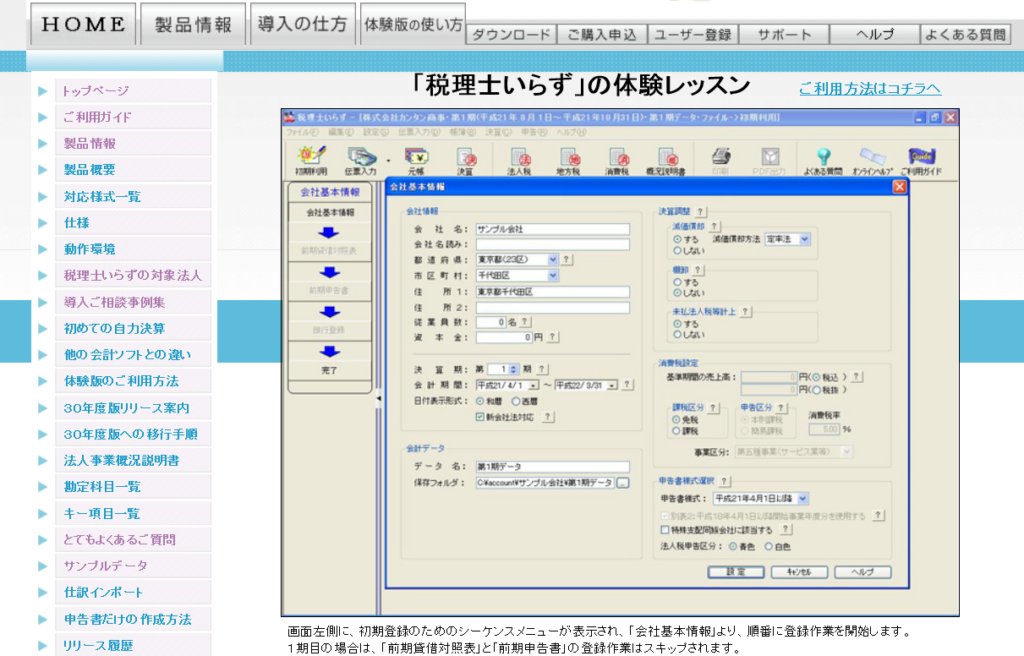1024x656 pixels.
Task: Click the ? help beside 決算調整
Action: [x=700, y=212]
